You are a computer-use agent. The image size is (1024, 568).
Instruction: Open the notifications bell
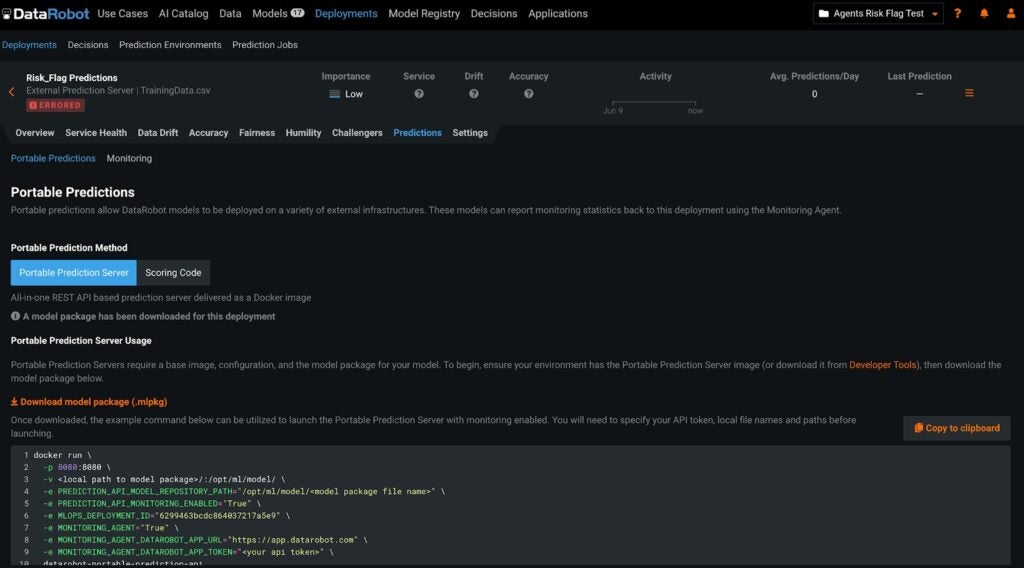[984, 14]
